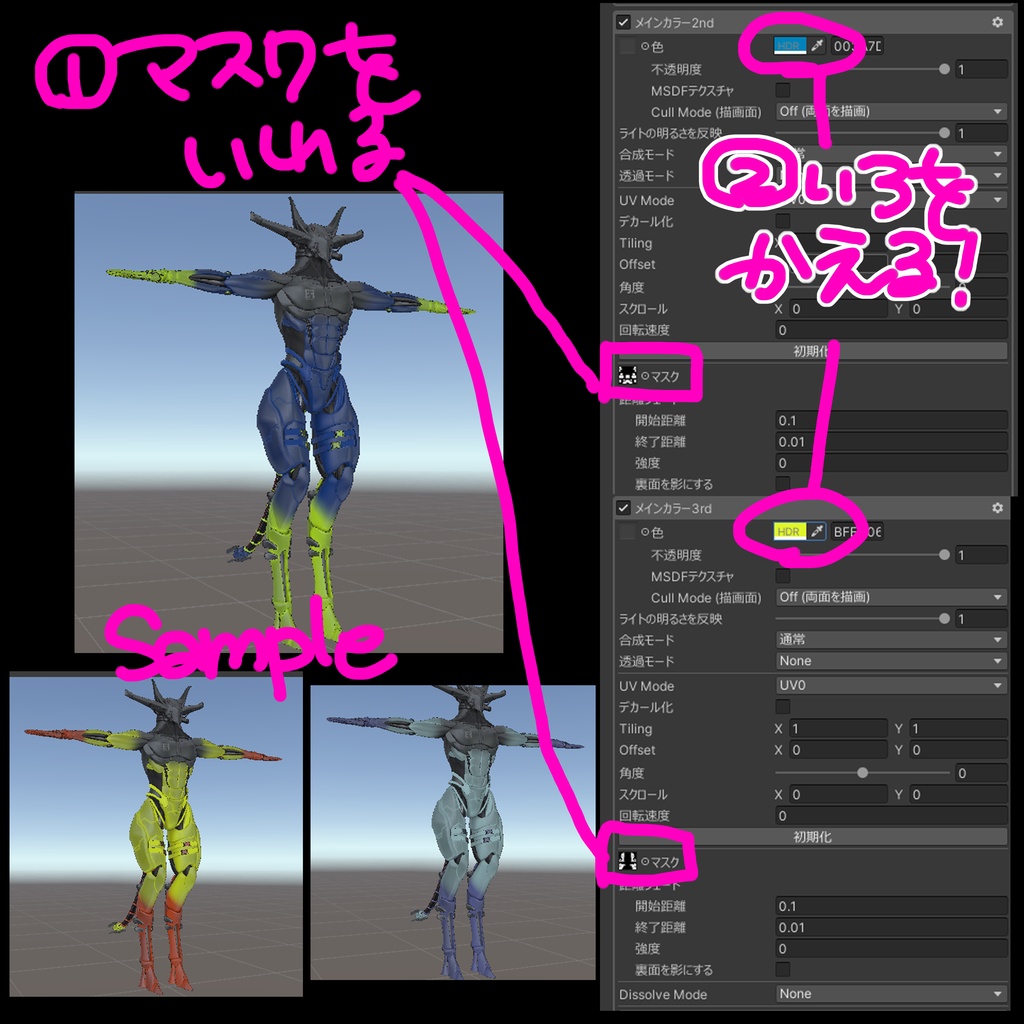The image size is (1024, 1024).
Task: Open blue HDR color swatch in メインカラー2nd
Action: click(790, 46)
